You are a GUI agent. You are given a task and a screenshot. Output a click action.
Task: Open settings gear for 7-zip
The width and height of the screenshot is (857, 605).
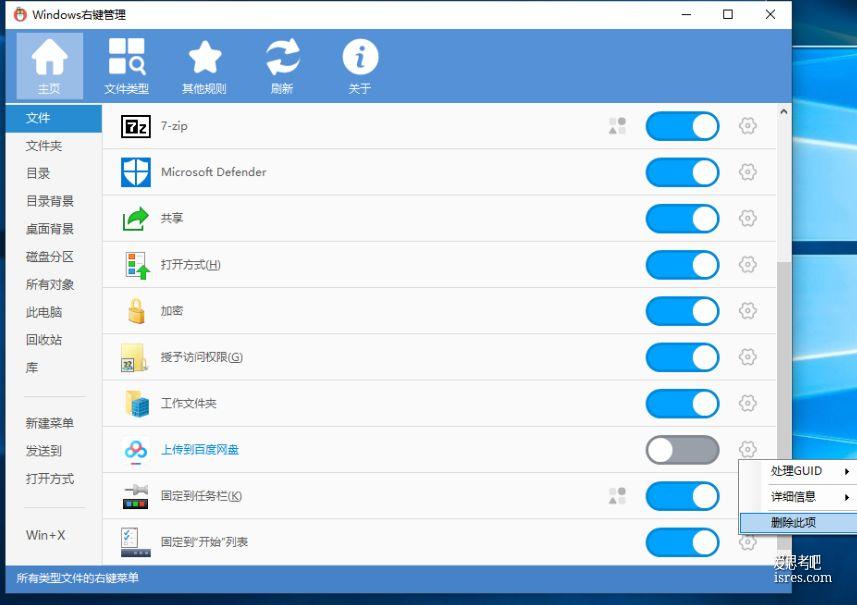click(748, 126)
